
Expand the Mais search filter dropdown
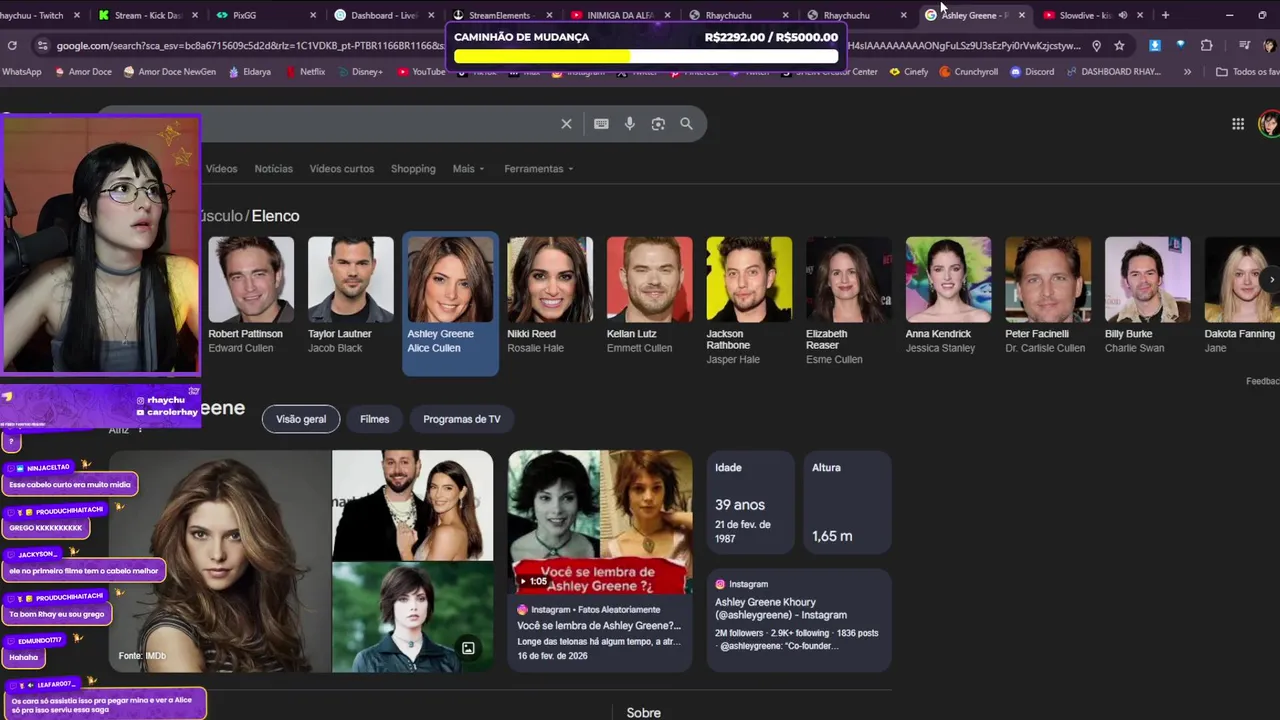(x=468, y=169)
